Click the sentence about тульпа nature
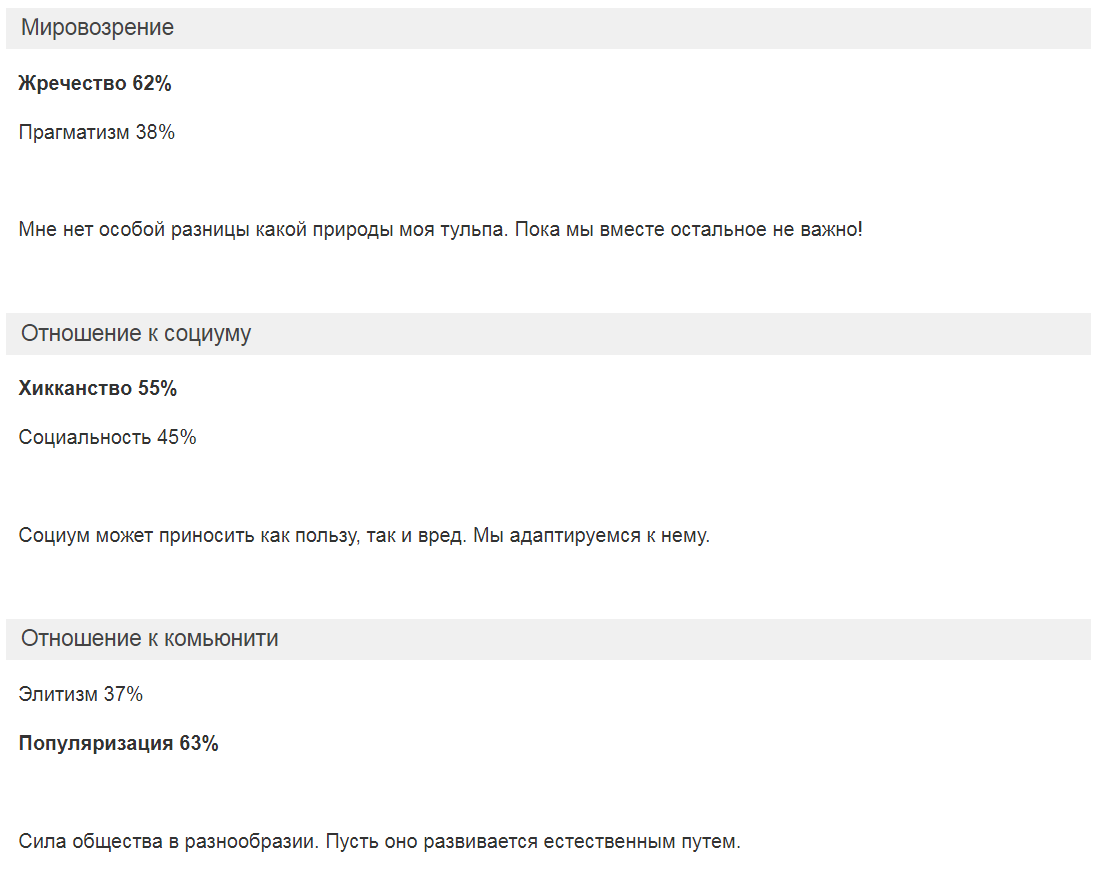 coord(440,230)
